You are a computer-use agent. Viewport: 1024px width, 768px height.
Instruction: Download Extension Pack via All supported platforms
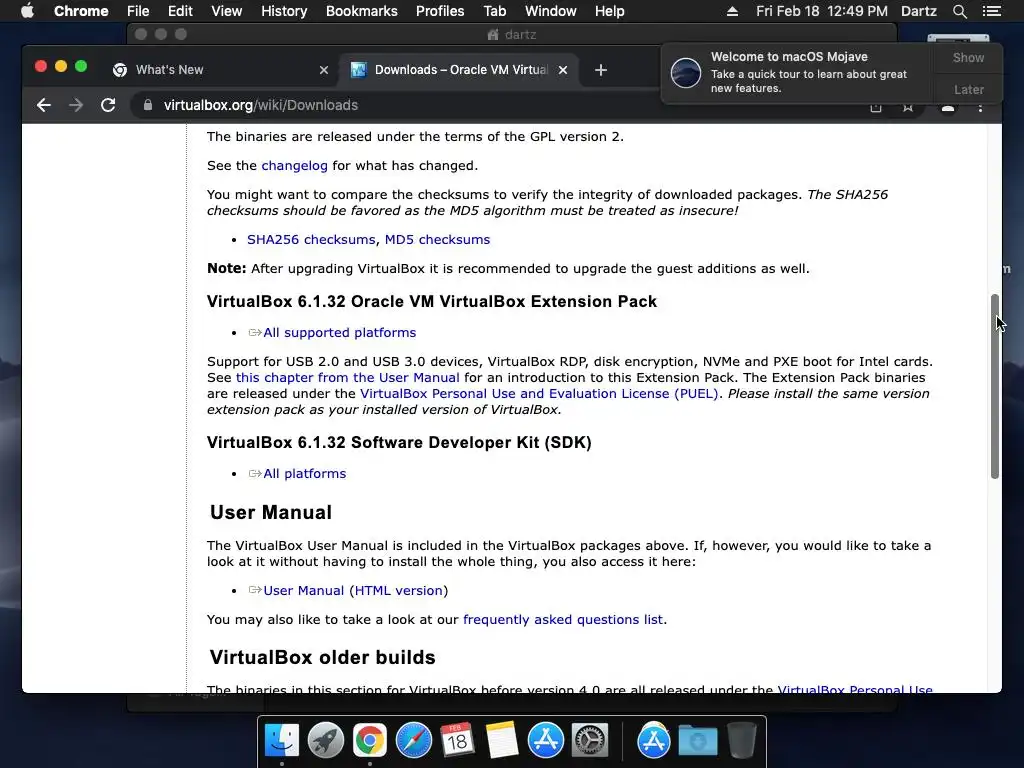coord(340,332)
